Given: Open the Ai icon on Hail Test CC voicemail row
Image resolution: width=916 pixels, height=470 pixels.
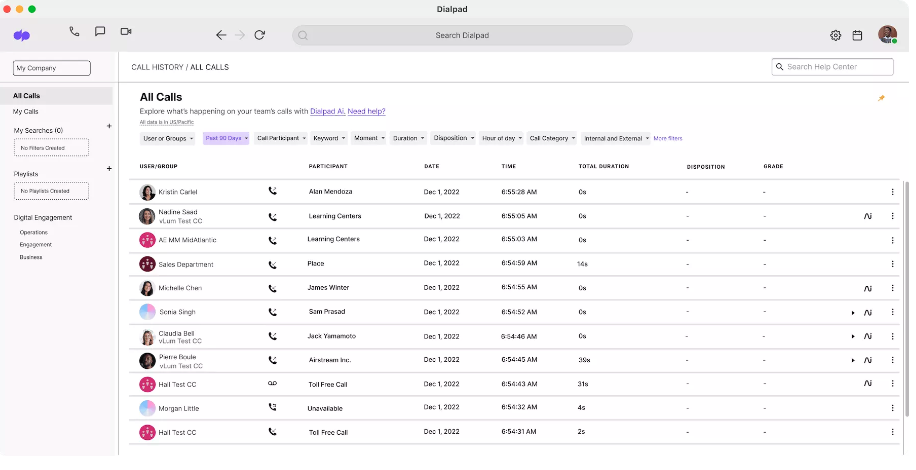Looking at the screenshot, I should click(868, 384).
